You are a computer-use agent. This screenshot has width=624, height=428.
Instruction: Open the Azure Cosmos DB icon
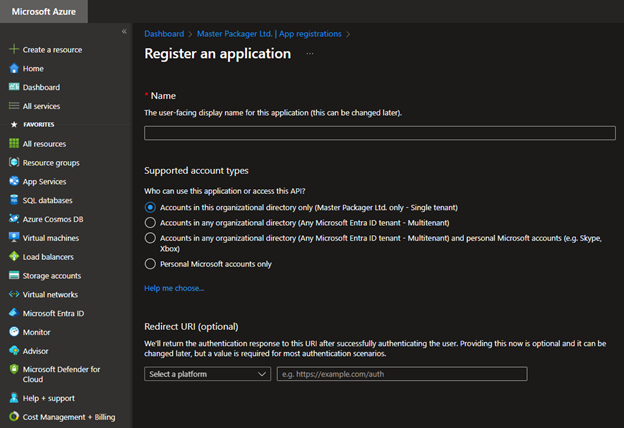click(14, 219)
